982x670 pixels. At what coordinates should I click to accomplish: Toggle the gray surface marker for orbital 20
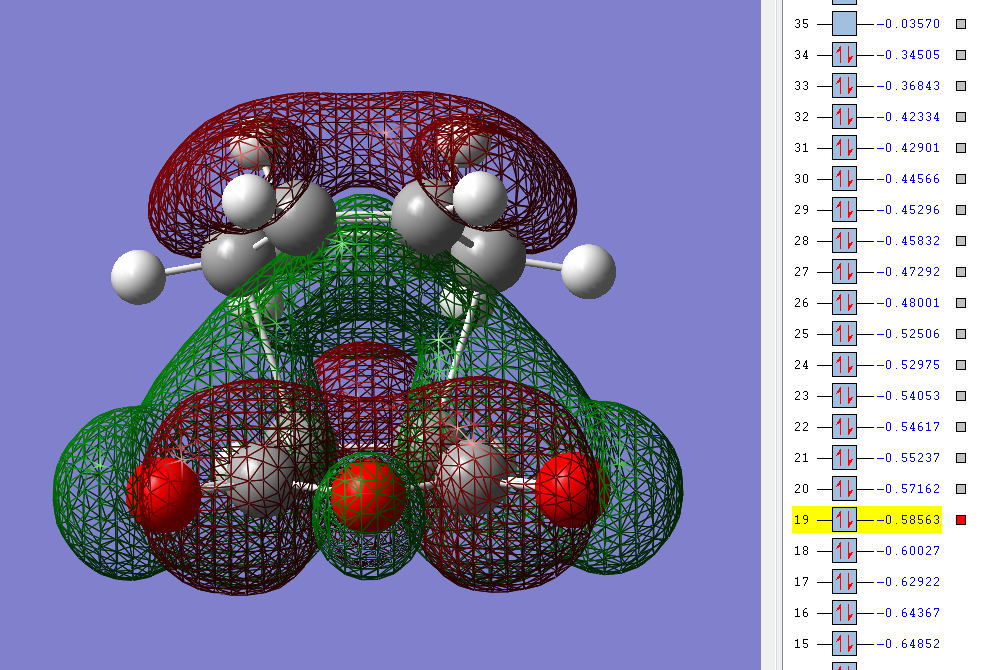[961, 489]
